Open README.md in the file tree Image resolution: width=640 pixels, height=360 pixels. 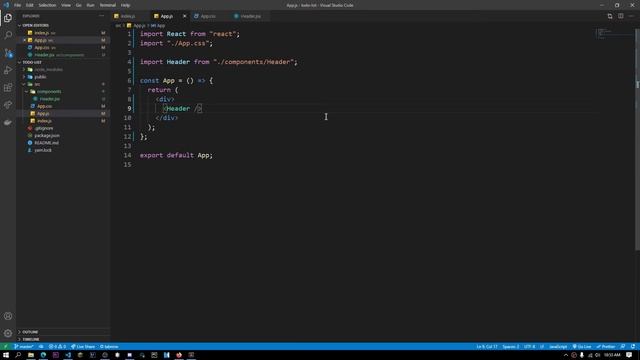tap(46, 143)
